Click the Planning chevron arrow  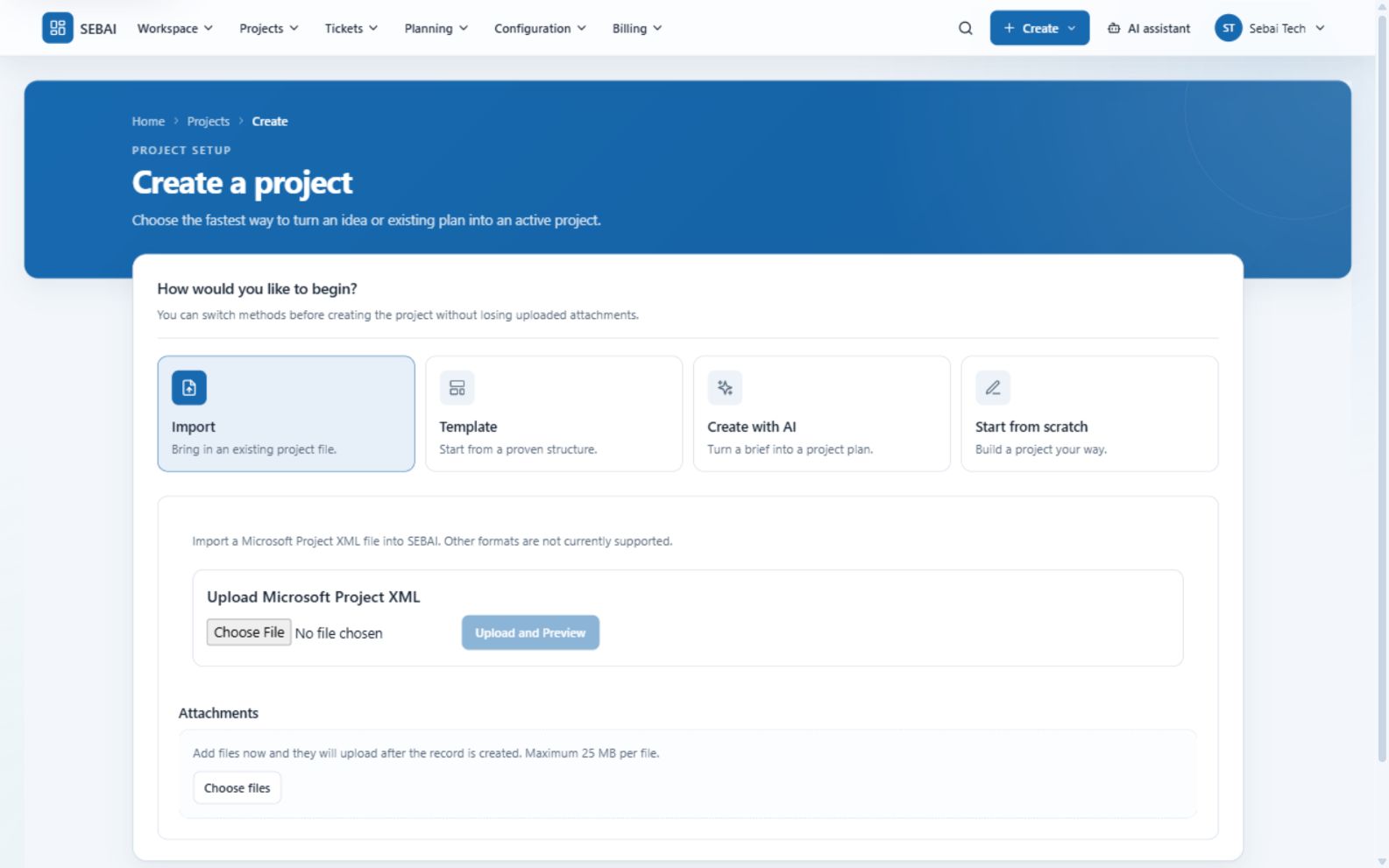pyautogui.click(x=464, y=28)
